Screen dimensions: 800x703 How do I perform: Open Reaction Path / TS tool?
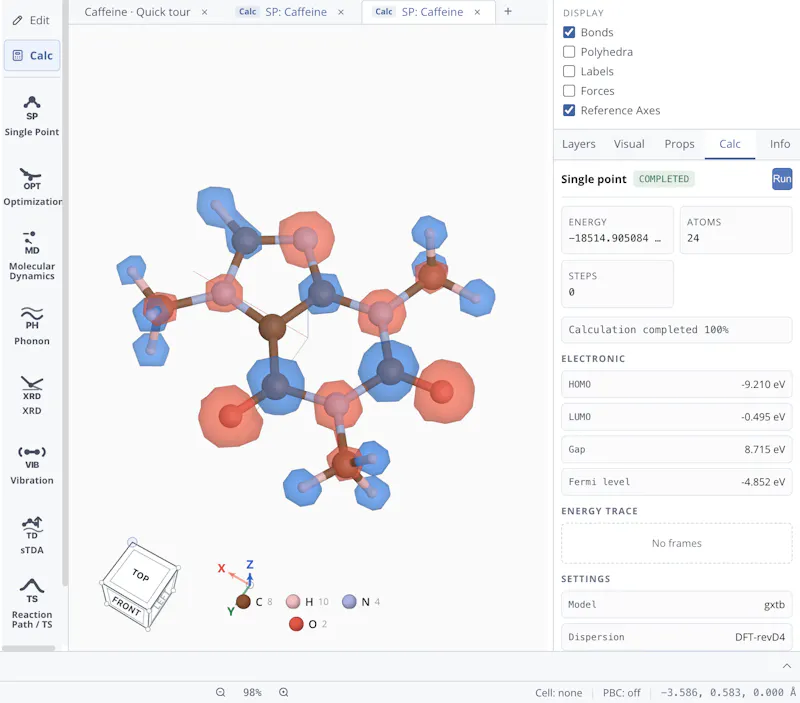32,604
